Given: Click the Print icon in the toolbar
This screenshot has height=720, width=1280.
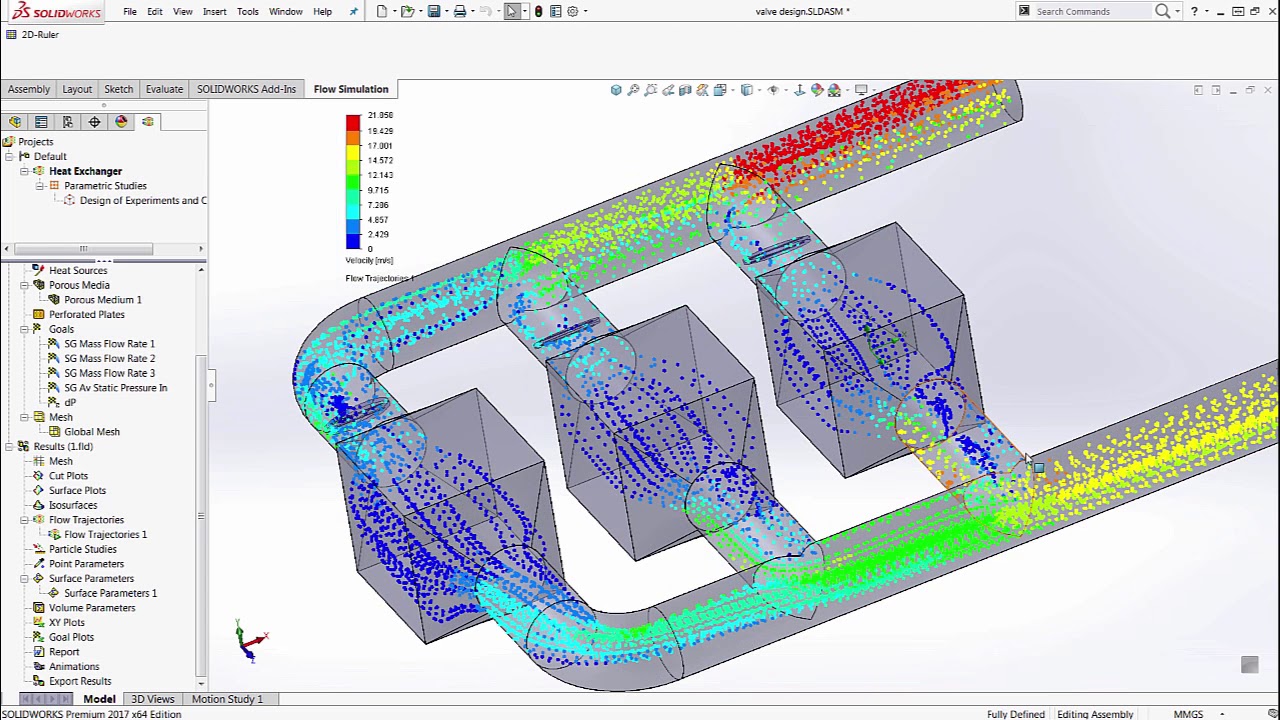Looking at the screenshot, I should [459, 11].
